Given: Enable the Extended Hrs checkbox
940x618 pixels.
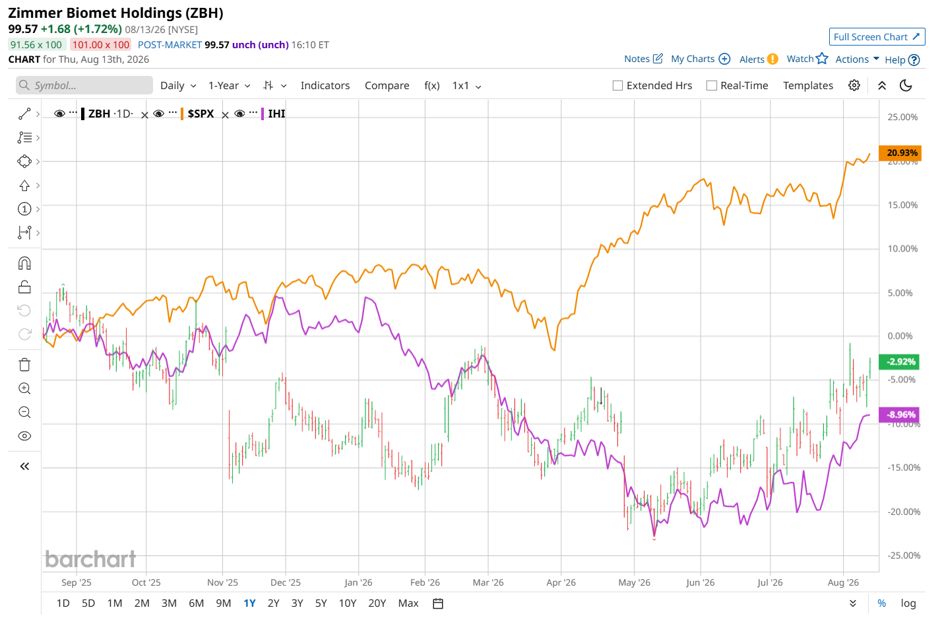Looking at the screenshot, I should pyautogui.click(x=617, y=86).
